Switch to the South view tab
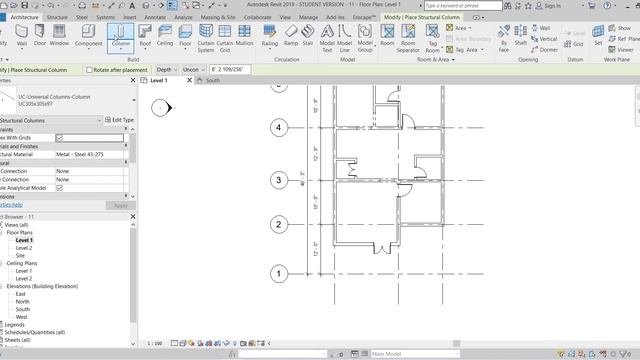640x360 pixels. click(x=212, y=80)
